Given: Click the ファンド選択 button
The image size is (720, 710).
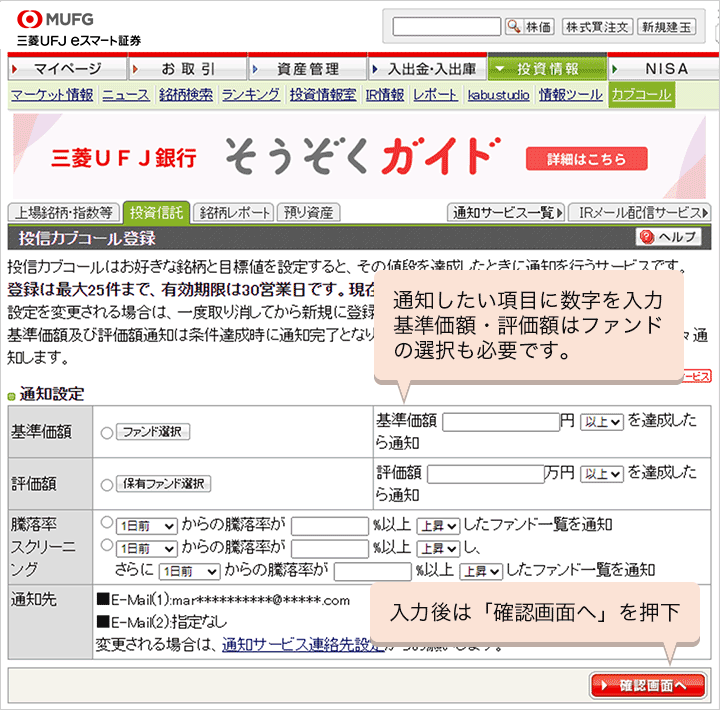Looking at the screenshot, I should (153, 432).
